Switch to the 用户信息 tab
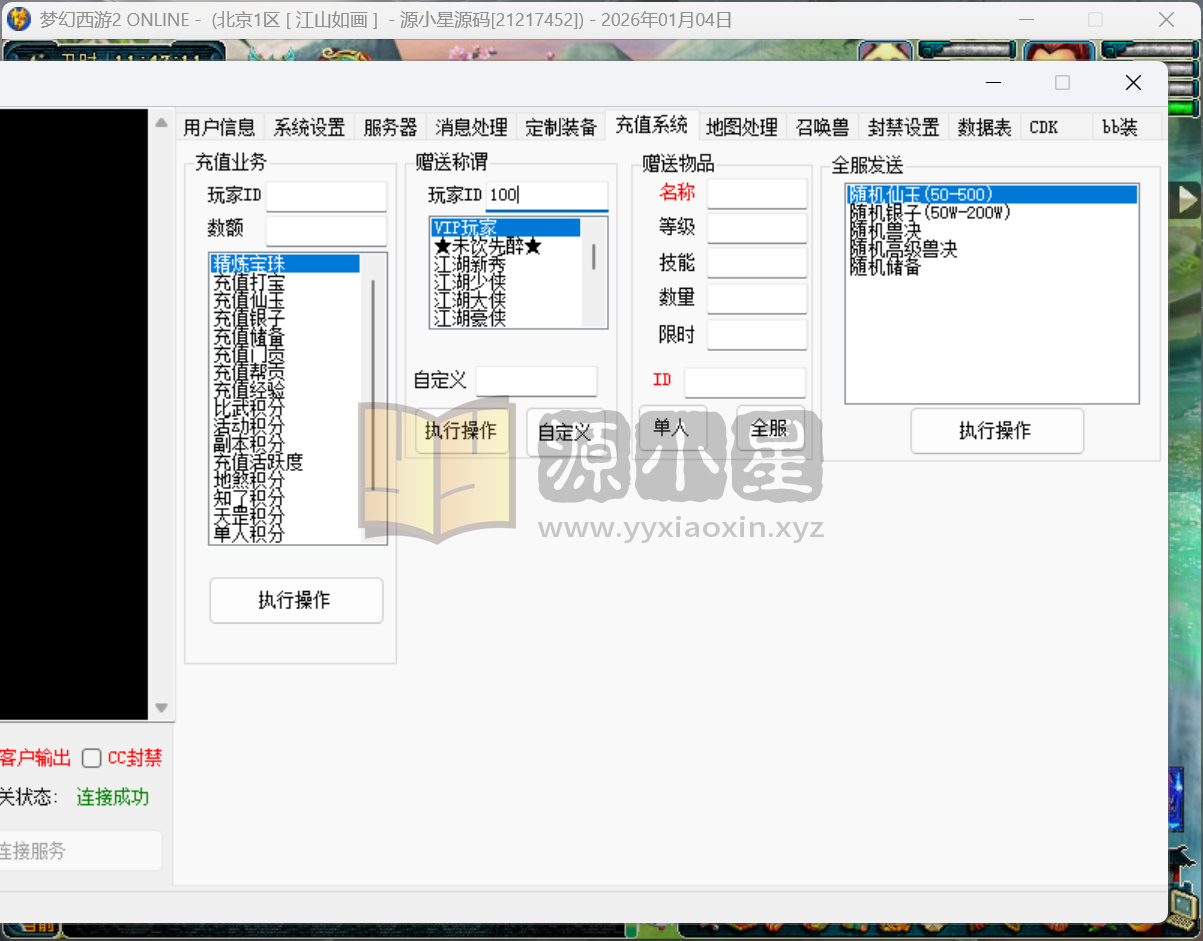Image resolution: width=1203 pixels, height=941 pixels. pos(219,127)
